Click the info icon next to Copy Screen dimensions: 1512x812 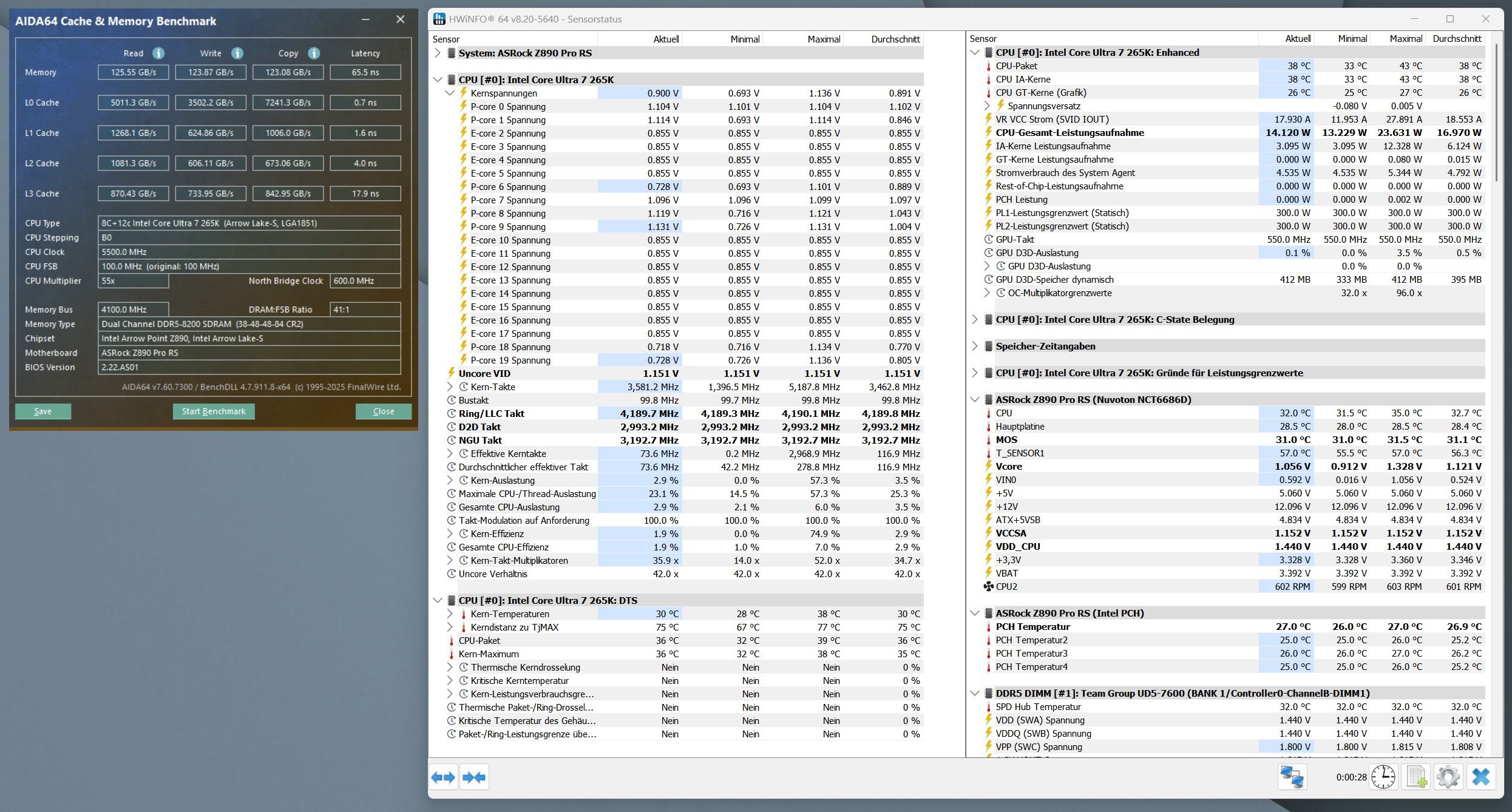(x=314, y=53)
